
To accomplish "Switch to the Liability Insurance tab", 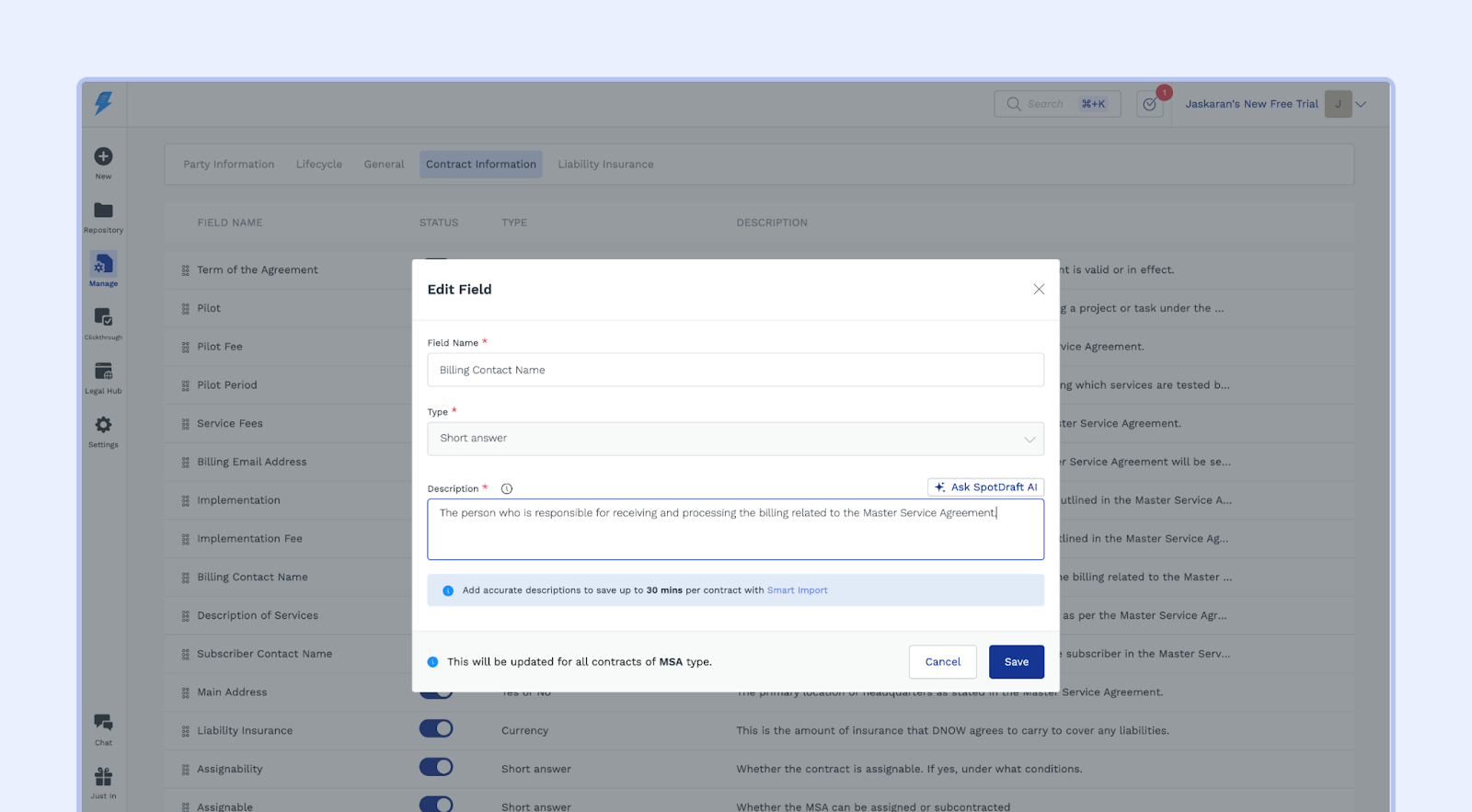I will 605,165.
